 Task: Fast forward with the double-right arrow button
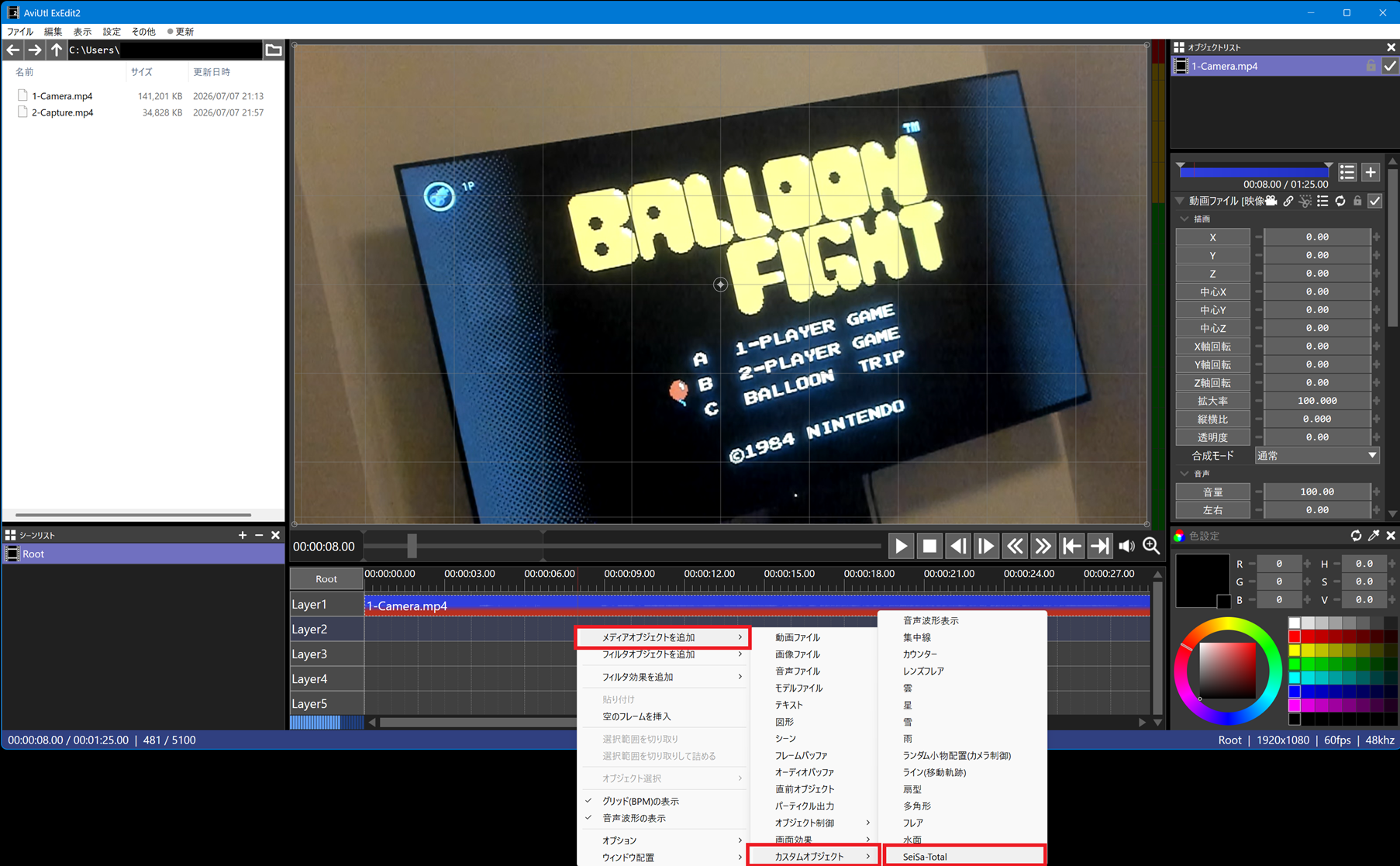(x=1043, y=547)
